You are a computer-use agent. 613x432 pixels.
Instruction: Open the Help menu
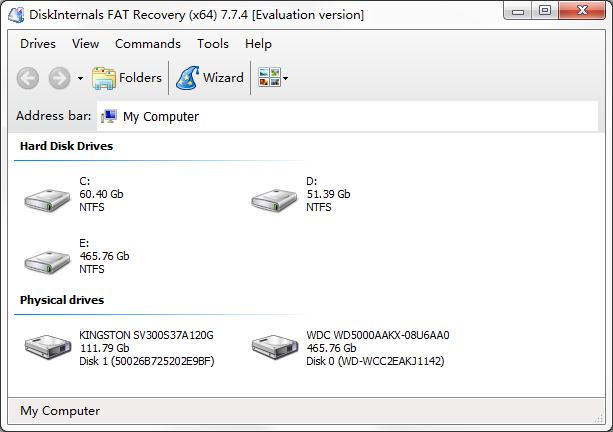pos(258,44)
